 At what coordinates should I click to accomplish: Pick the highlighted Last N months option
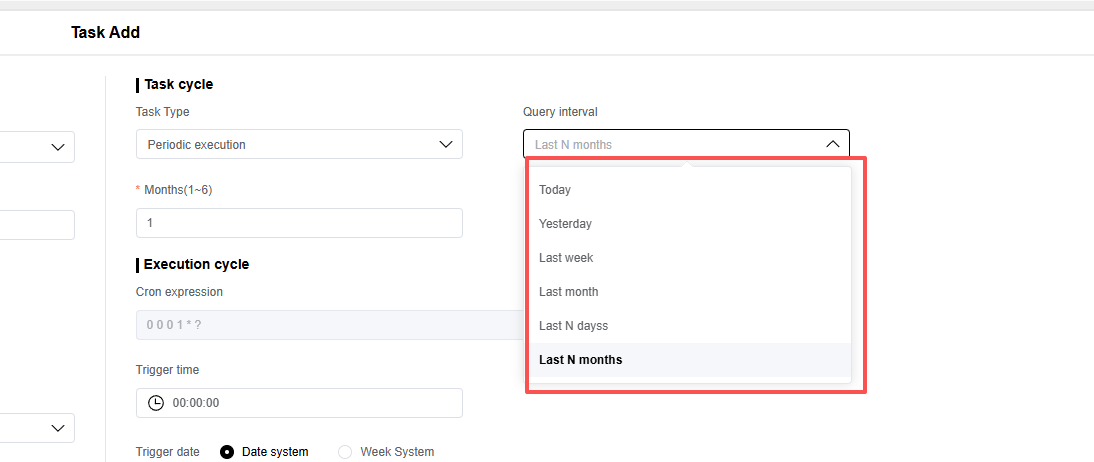580,360
